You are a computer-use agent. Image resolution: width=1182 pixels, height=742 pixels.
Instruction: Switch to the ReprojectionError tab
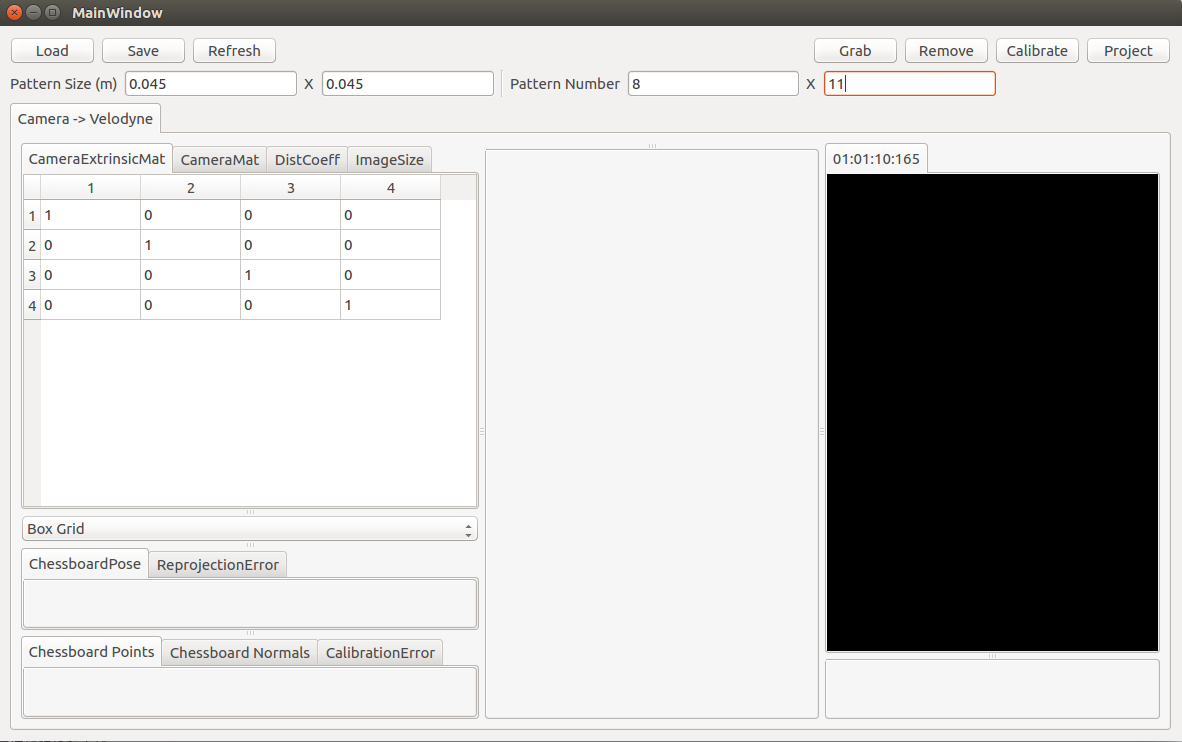[x=217, y=564]
